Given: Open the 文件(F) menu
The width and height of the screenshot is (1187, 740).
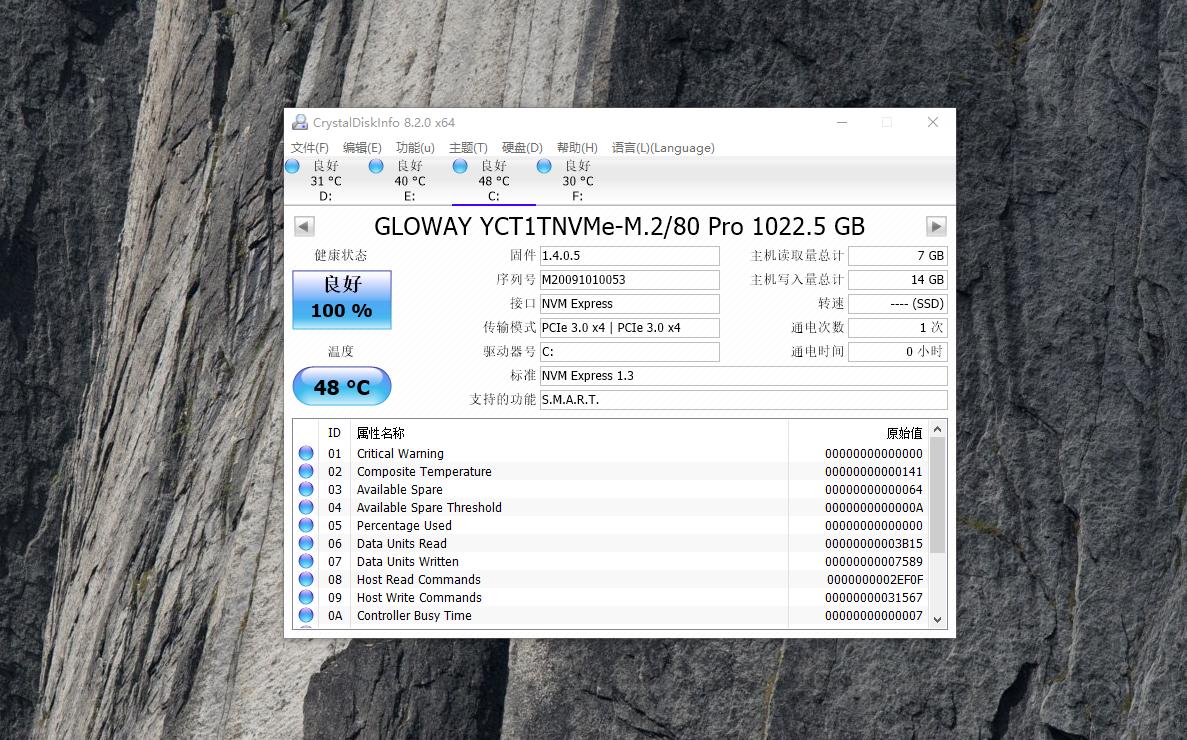Looking at the screenshot, I should point(310,148).
